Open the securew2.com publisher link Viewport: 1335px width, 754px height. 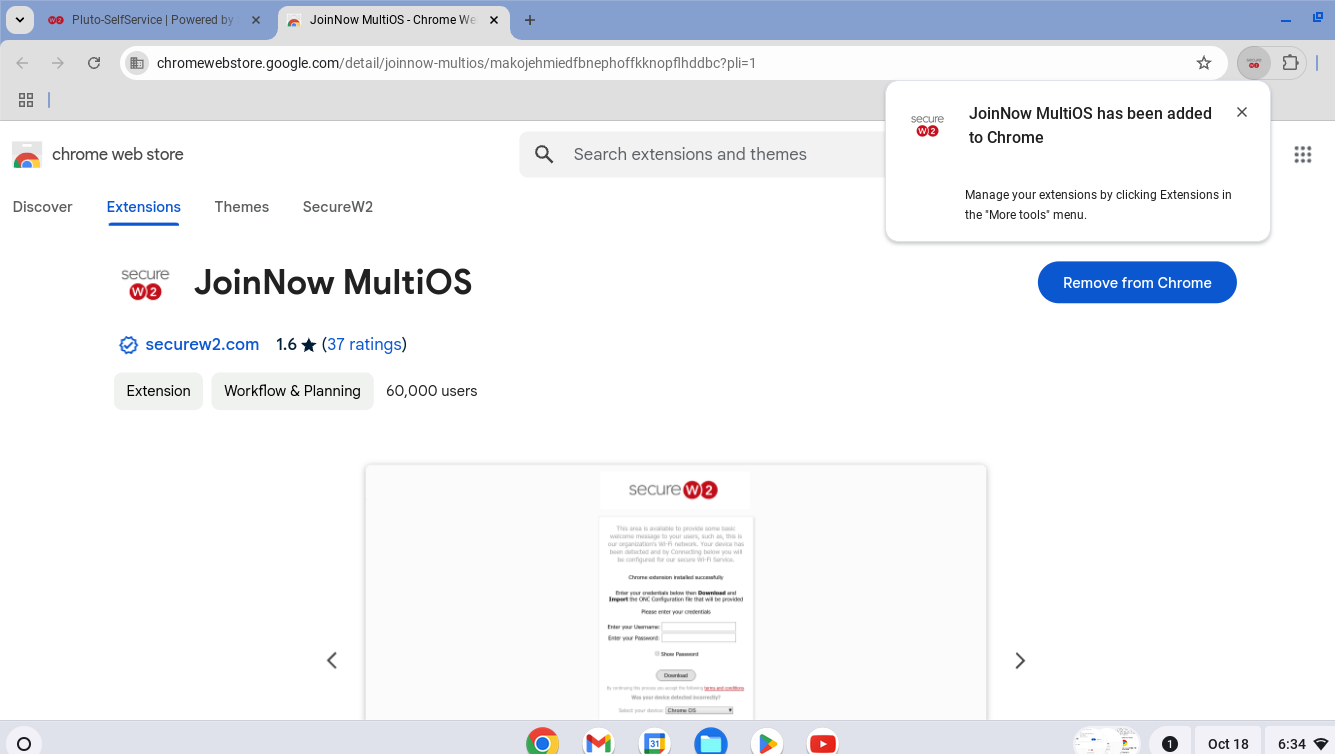point(202,344)
